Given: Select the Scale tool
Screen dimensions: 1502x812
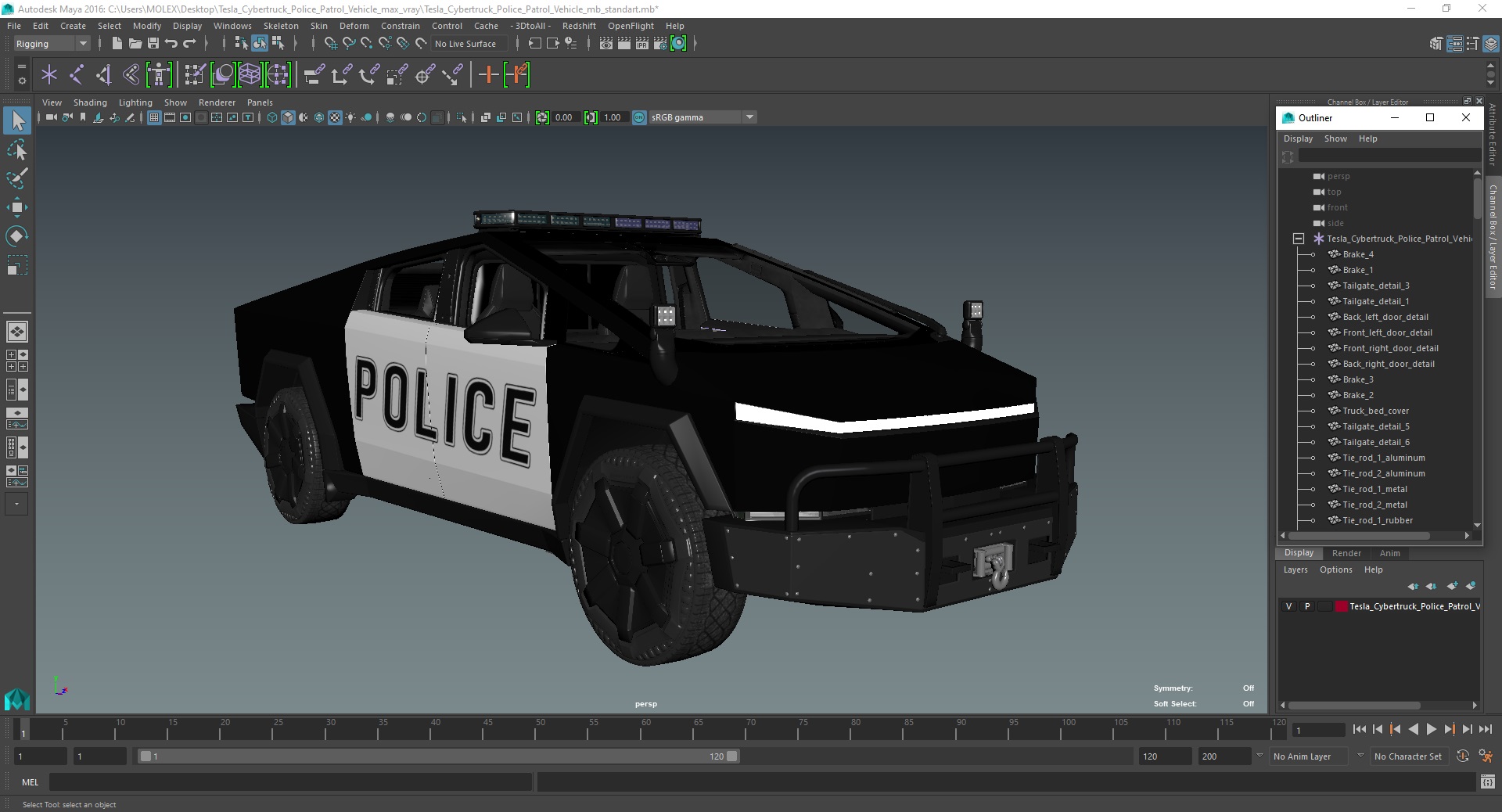Looking at the screenshot, I should pyautogui.click(x=16, y=265).
